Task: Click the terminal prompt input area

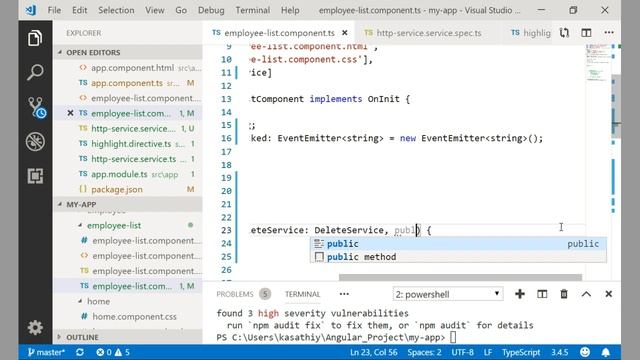Action: pyautogui.click(x=453, y=337)
